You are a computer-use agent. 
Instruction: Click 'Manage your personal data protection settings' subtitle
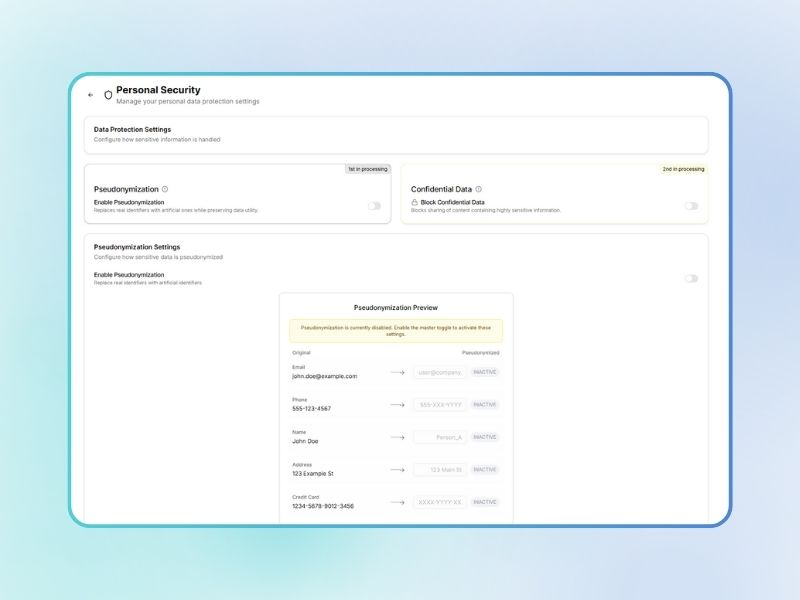pos(188,102)
